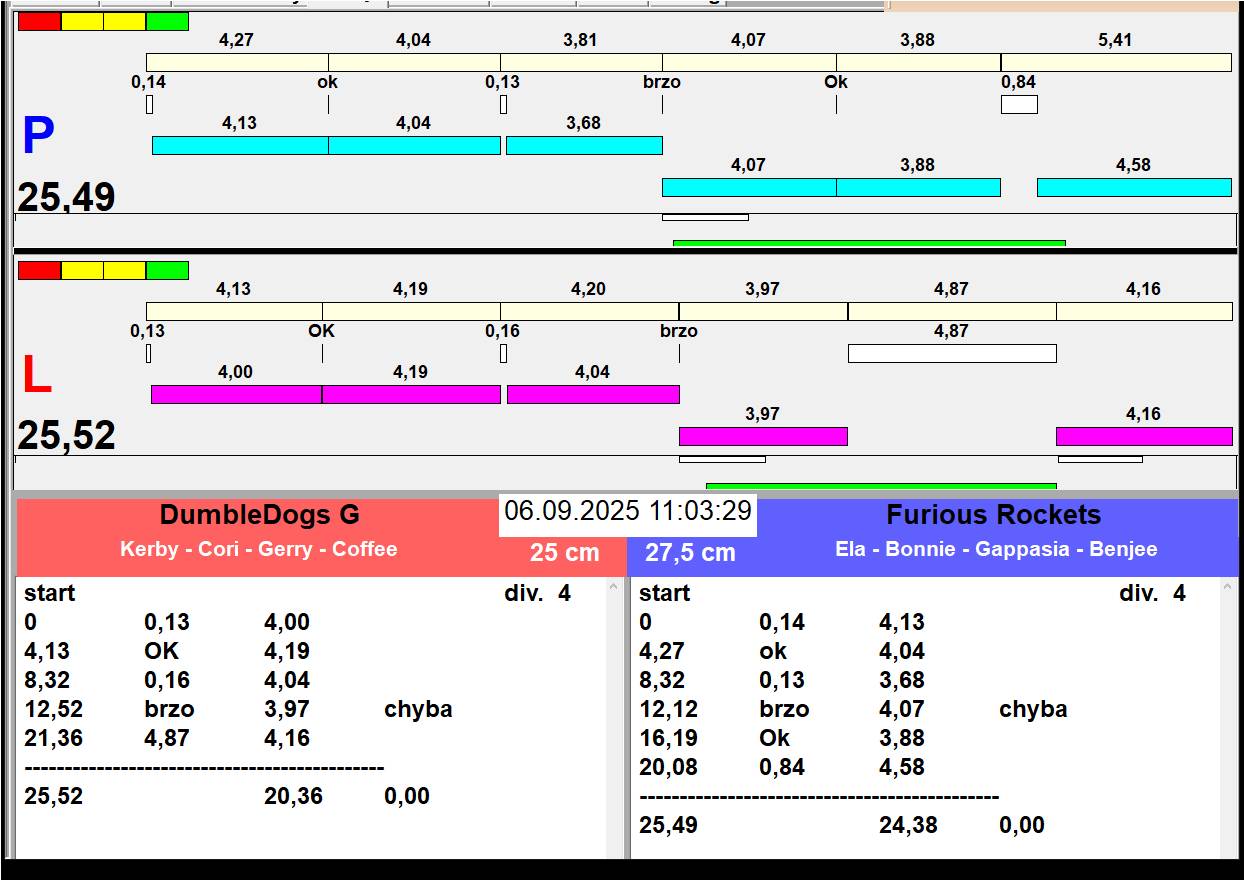Click the red start light in P lane
Viewport: 1244px width, 880px height.
point(40,21)
